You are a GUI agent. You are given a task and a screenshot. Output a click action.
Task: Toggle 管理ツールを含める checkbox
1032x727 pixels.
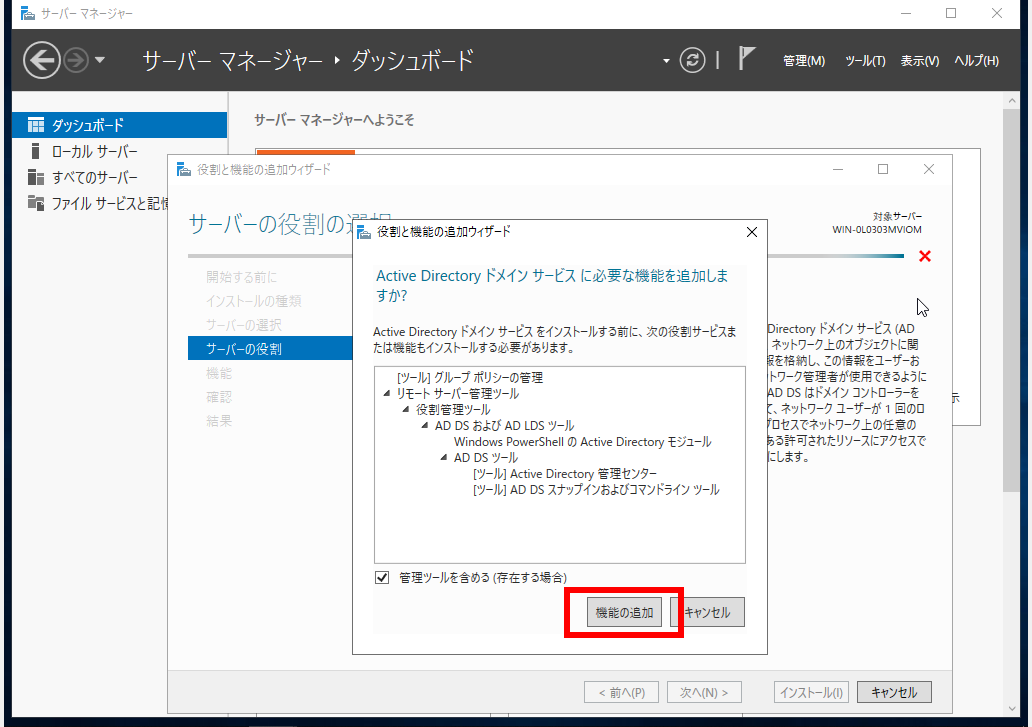382,578
